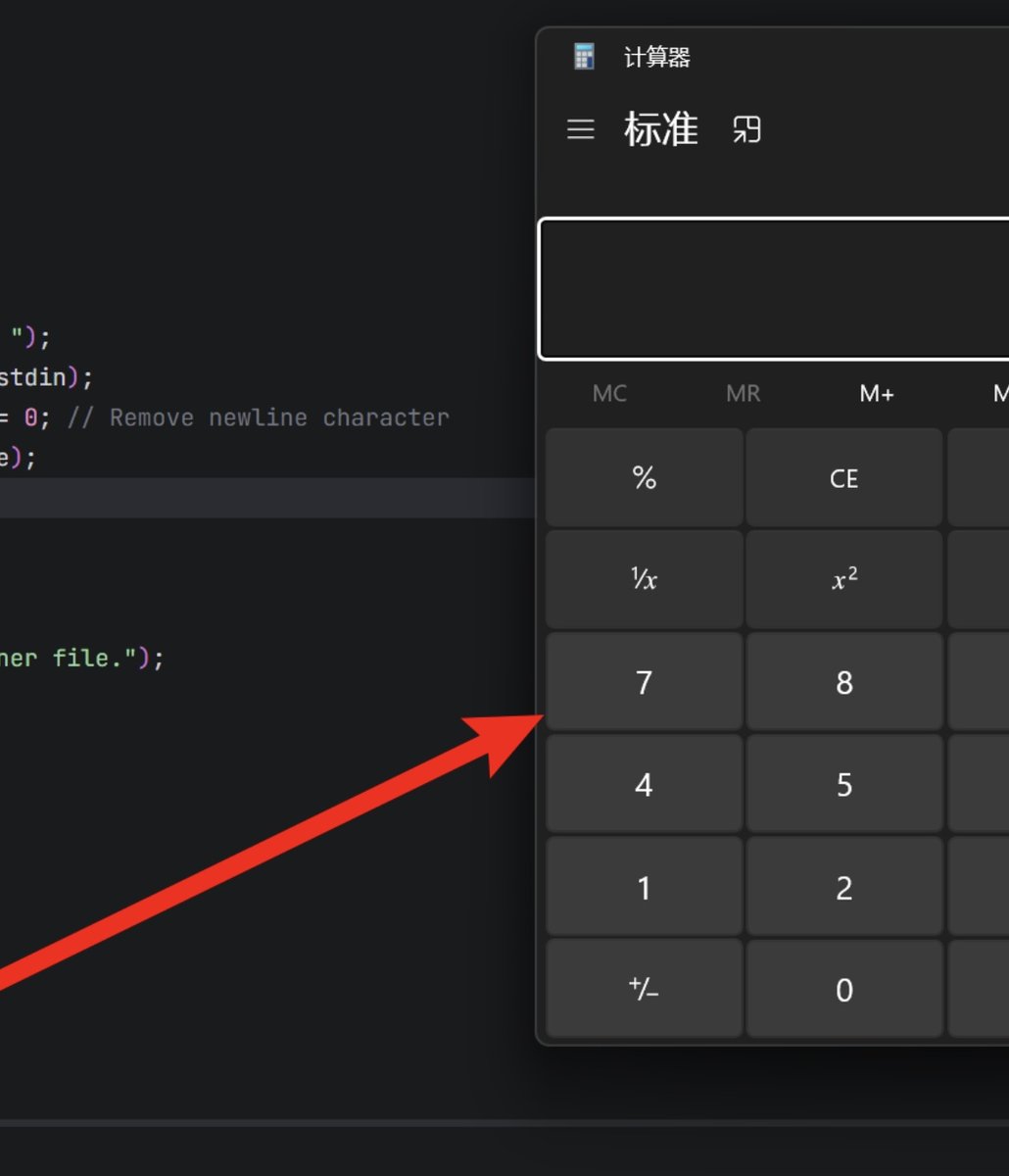
Task: Click the 计算器 window title text
Action: point(657,57)
